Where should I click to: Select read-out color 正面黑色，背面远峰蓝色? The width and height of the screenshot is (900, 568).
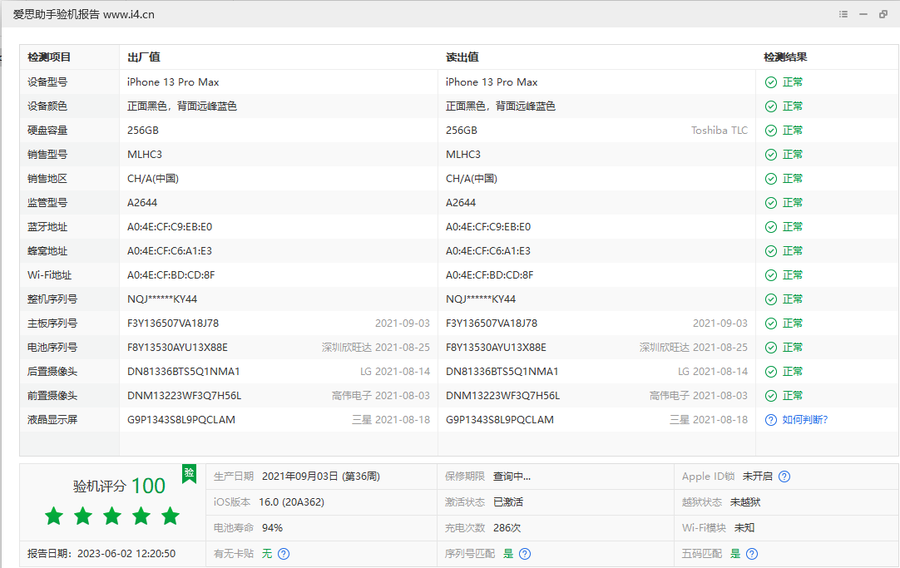click(501, 106)
